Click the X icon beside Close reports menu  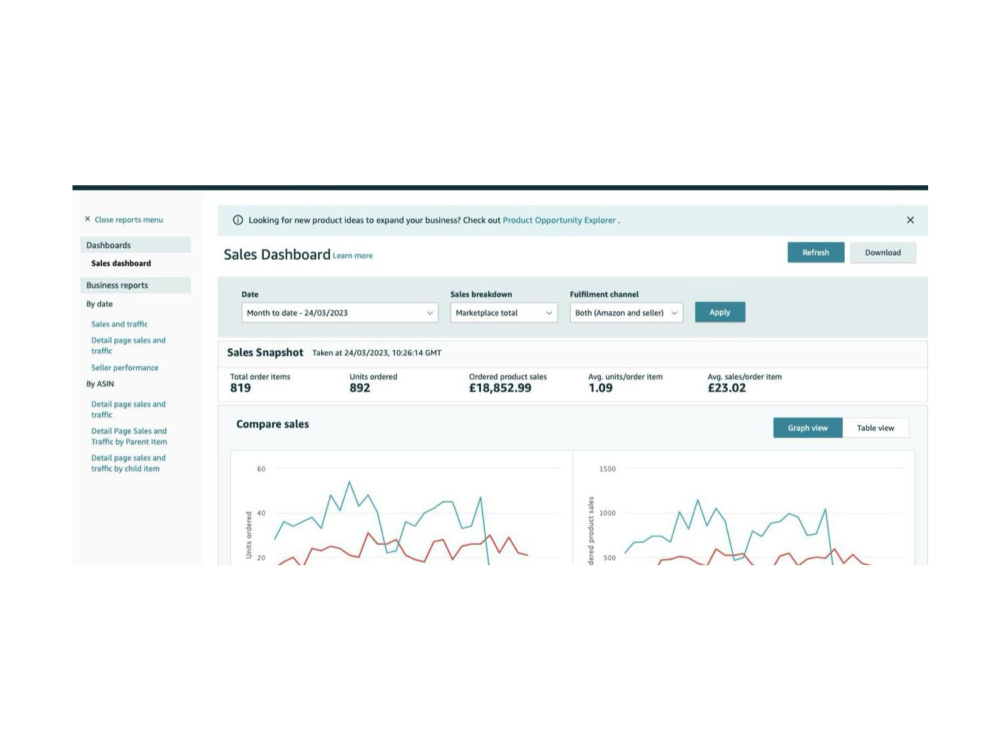click(x=87, y=219)
